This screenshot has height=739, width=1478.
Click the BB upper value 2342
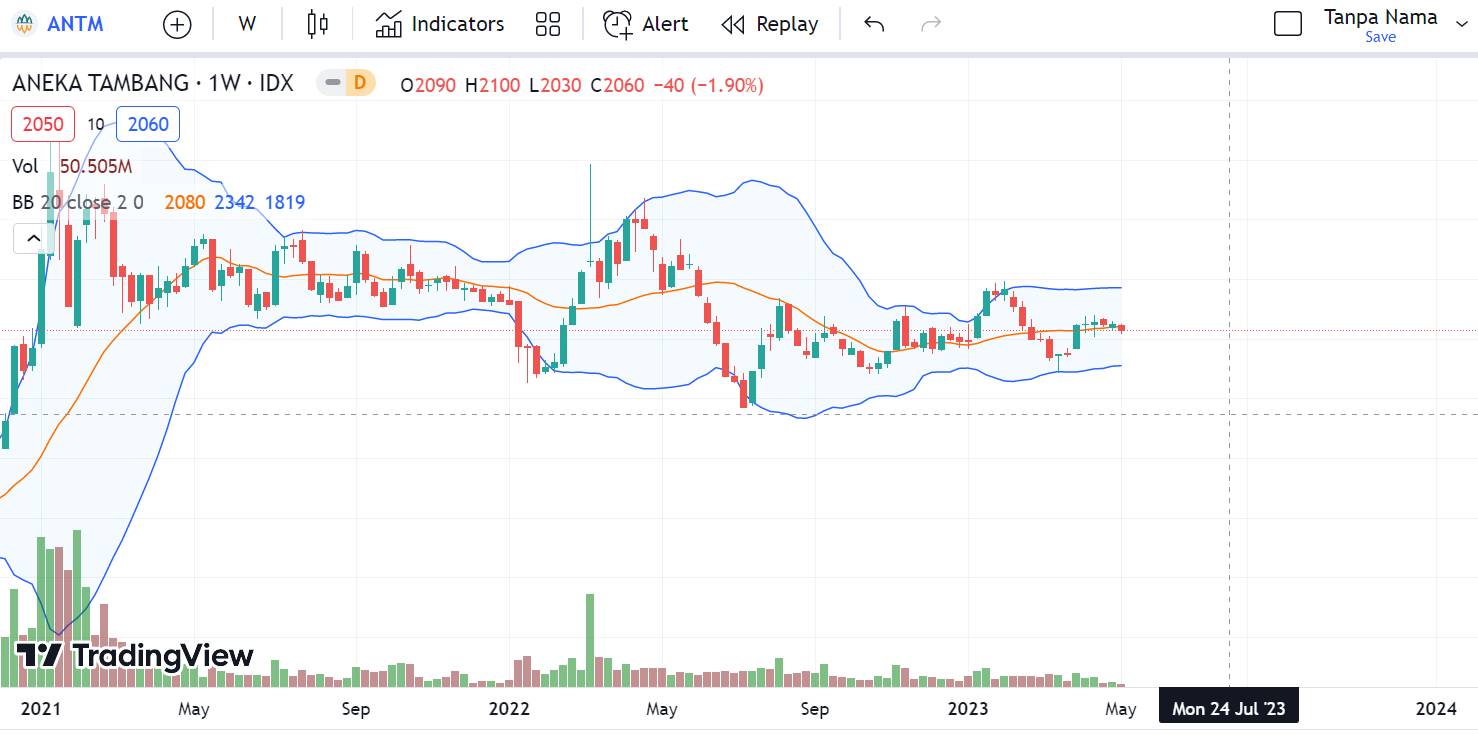coord(235,202)
